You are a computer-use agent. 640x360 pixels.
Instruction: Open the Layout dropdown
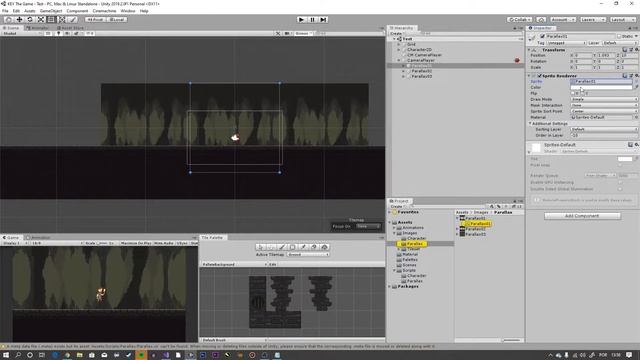coord(622,19)
